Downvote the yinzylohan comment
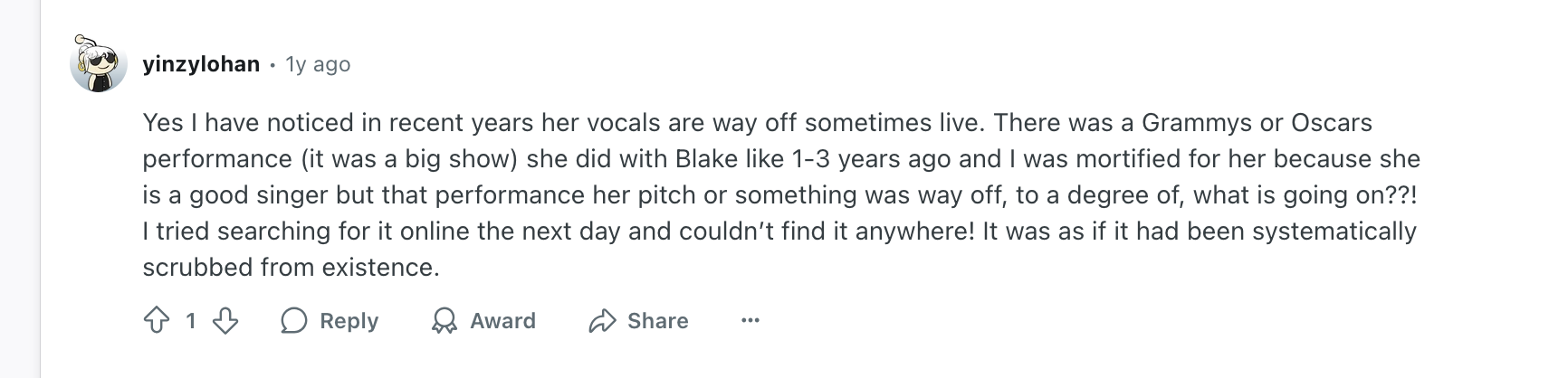 click(225, 320)
